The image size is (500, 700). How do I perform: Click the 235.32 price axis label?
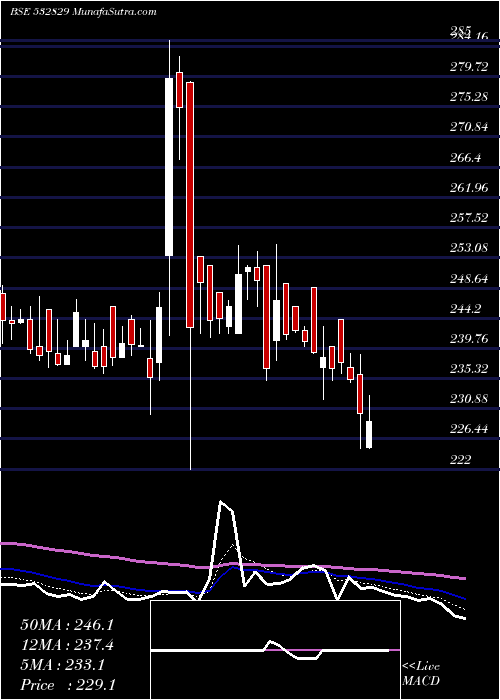(469, 369)
